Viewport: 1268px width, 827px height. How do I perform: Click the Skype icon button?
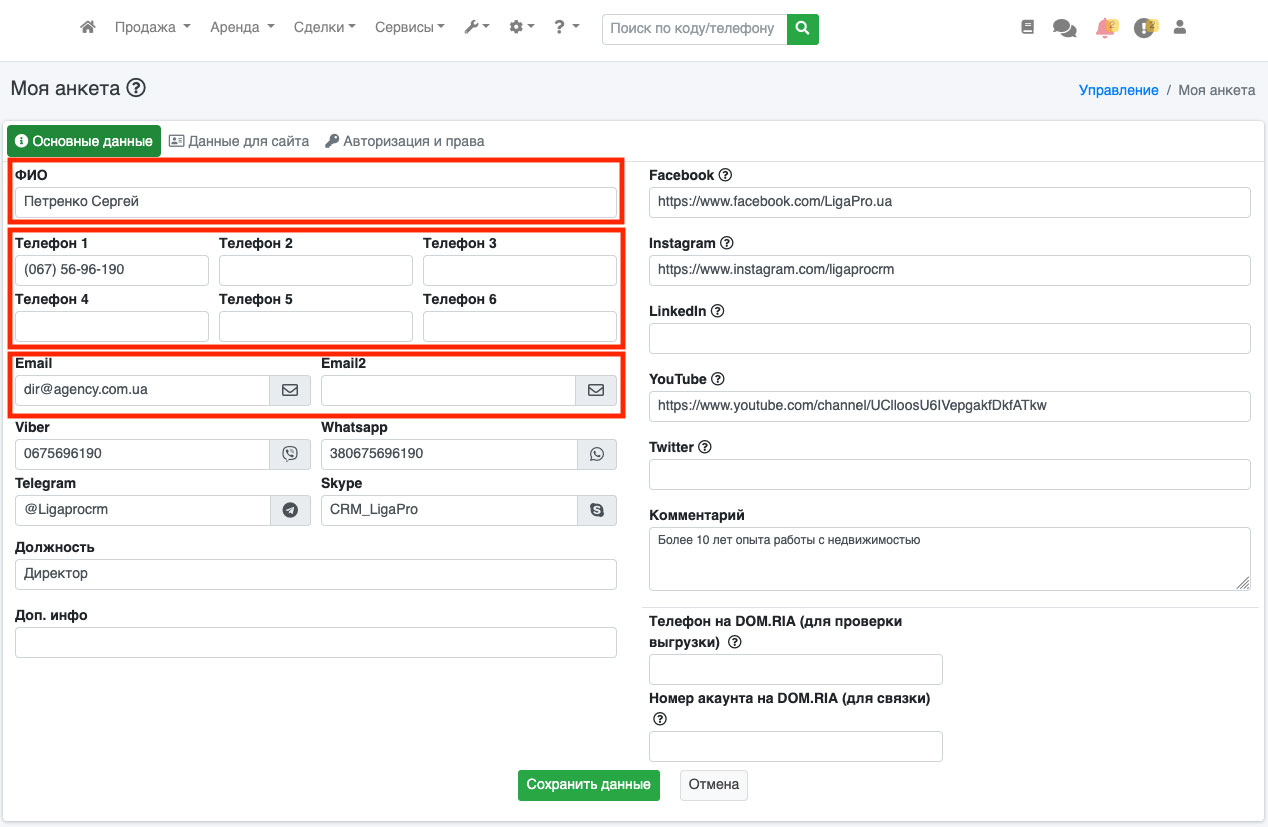pyautogui.click(x=597, y=510)
